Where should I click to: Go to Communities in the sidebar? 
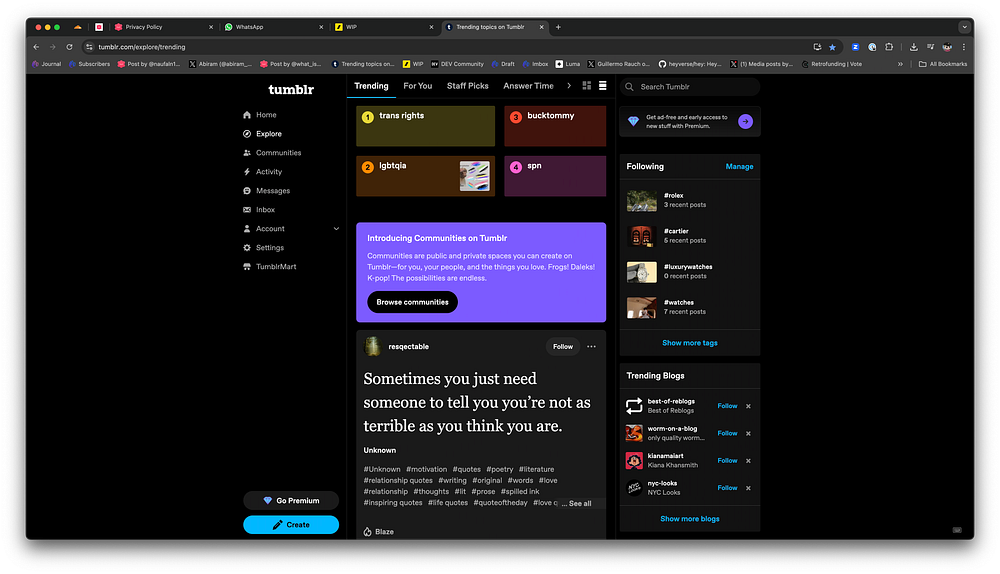click(272, 153)
